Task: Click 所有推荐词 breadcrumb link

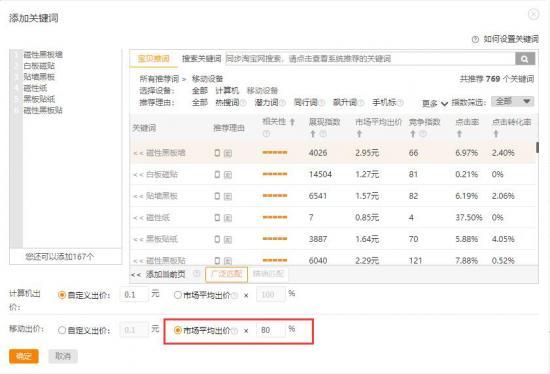Action: (x=159, y=79)
